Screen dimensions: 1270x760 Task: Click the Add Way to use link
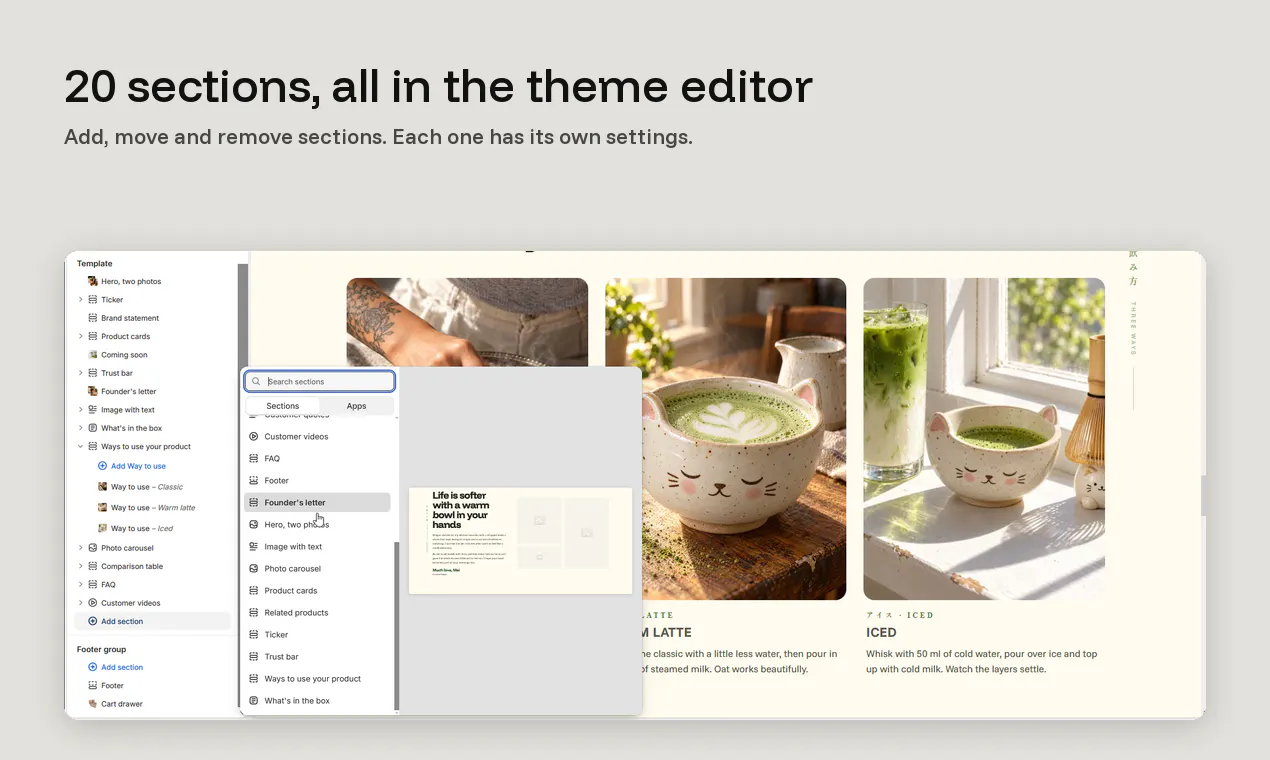tap(132, 467)
